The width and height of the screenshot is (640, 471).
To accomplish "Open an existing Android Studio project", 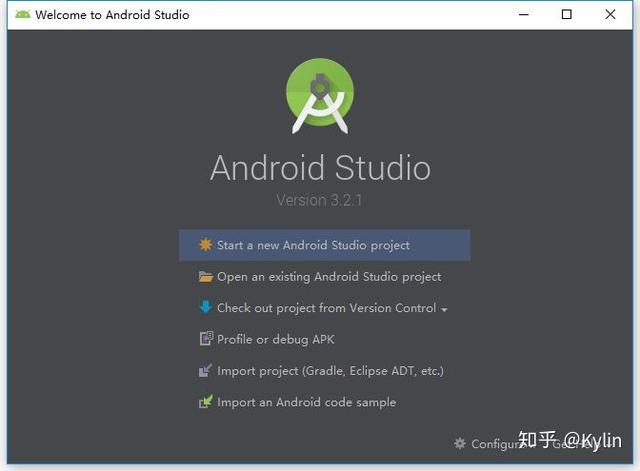I will coord(324,276).
